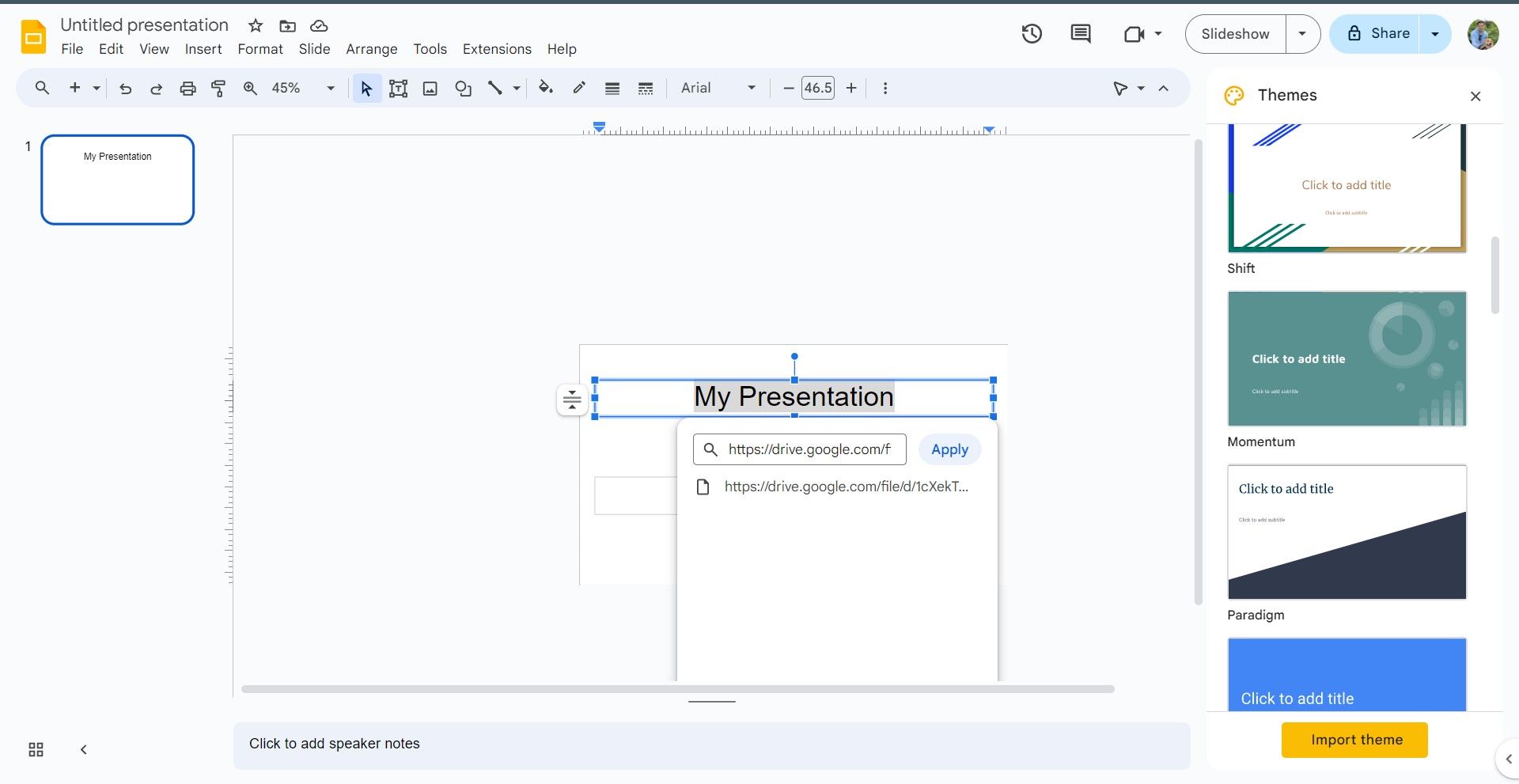Undo the last action
1519x784 pixels.
coord(125,89)
